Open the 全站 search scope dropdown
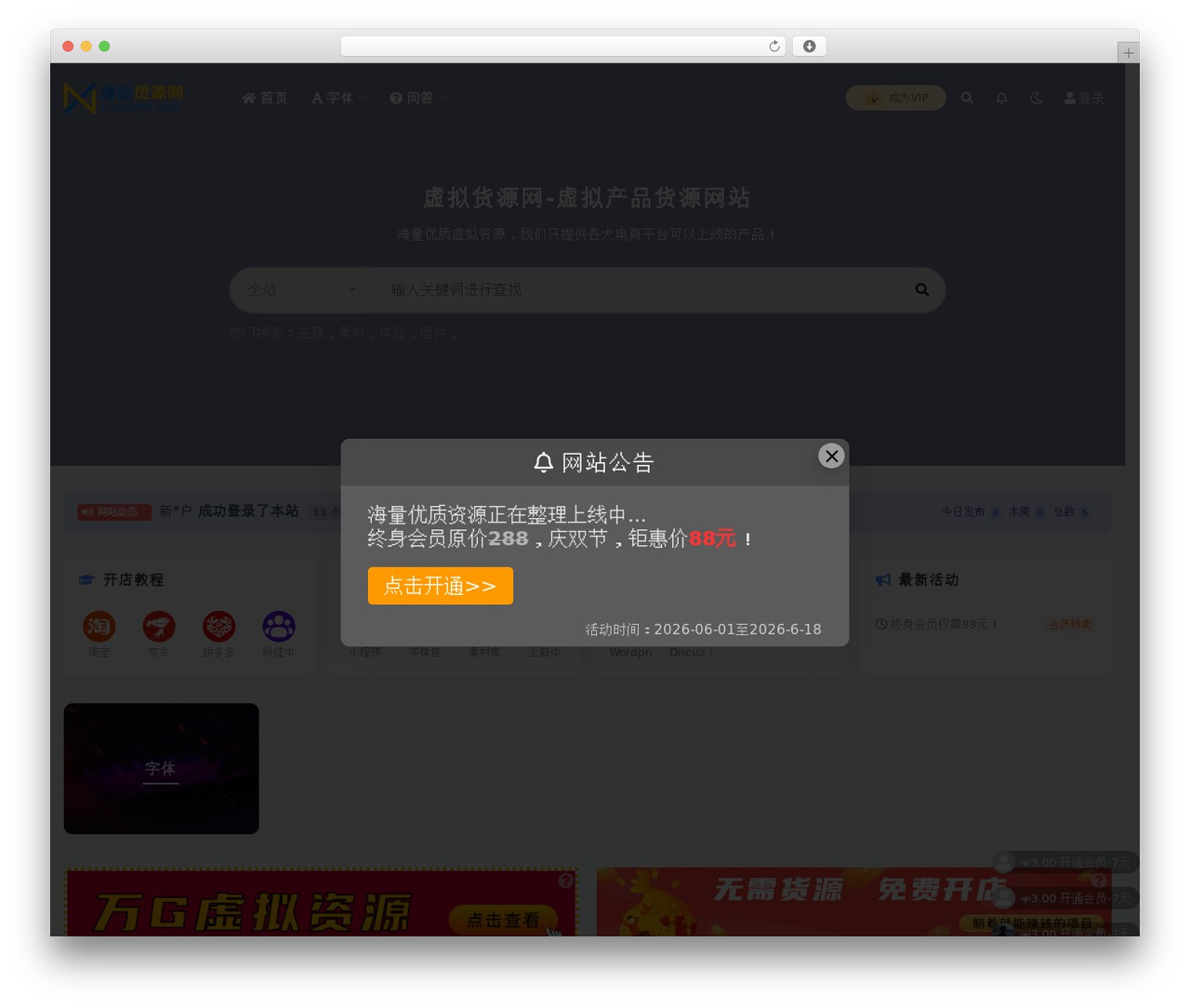Image resolution: width=1190 pixels, height=1008 pixels. click(x=301, y=290)
